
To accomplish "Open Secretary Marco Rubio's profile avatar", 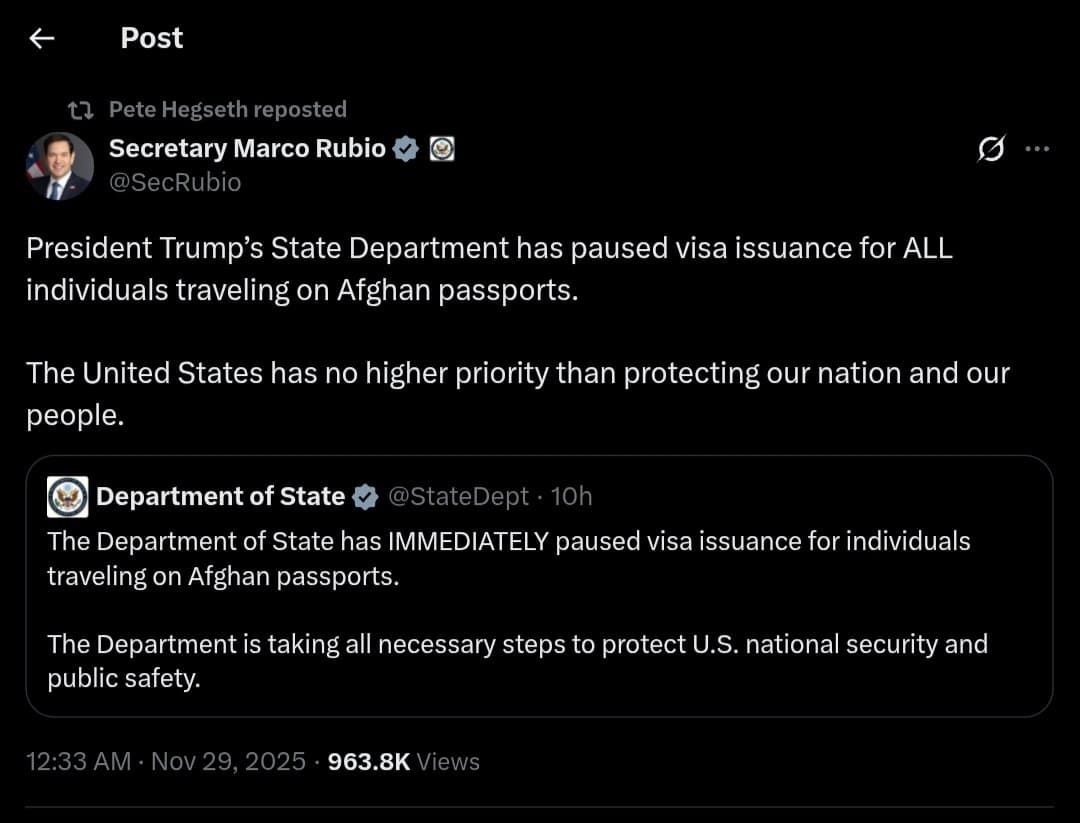I will [x=59, y=165].
